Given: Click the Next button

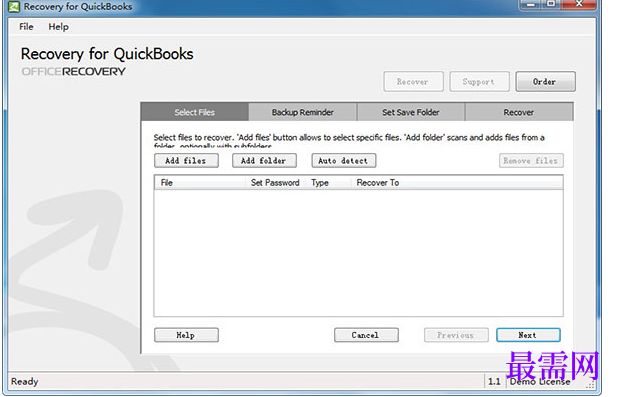Looking at the screenshot, I should click(x=528, y=335).
